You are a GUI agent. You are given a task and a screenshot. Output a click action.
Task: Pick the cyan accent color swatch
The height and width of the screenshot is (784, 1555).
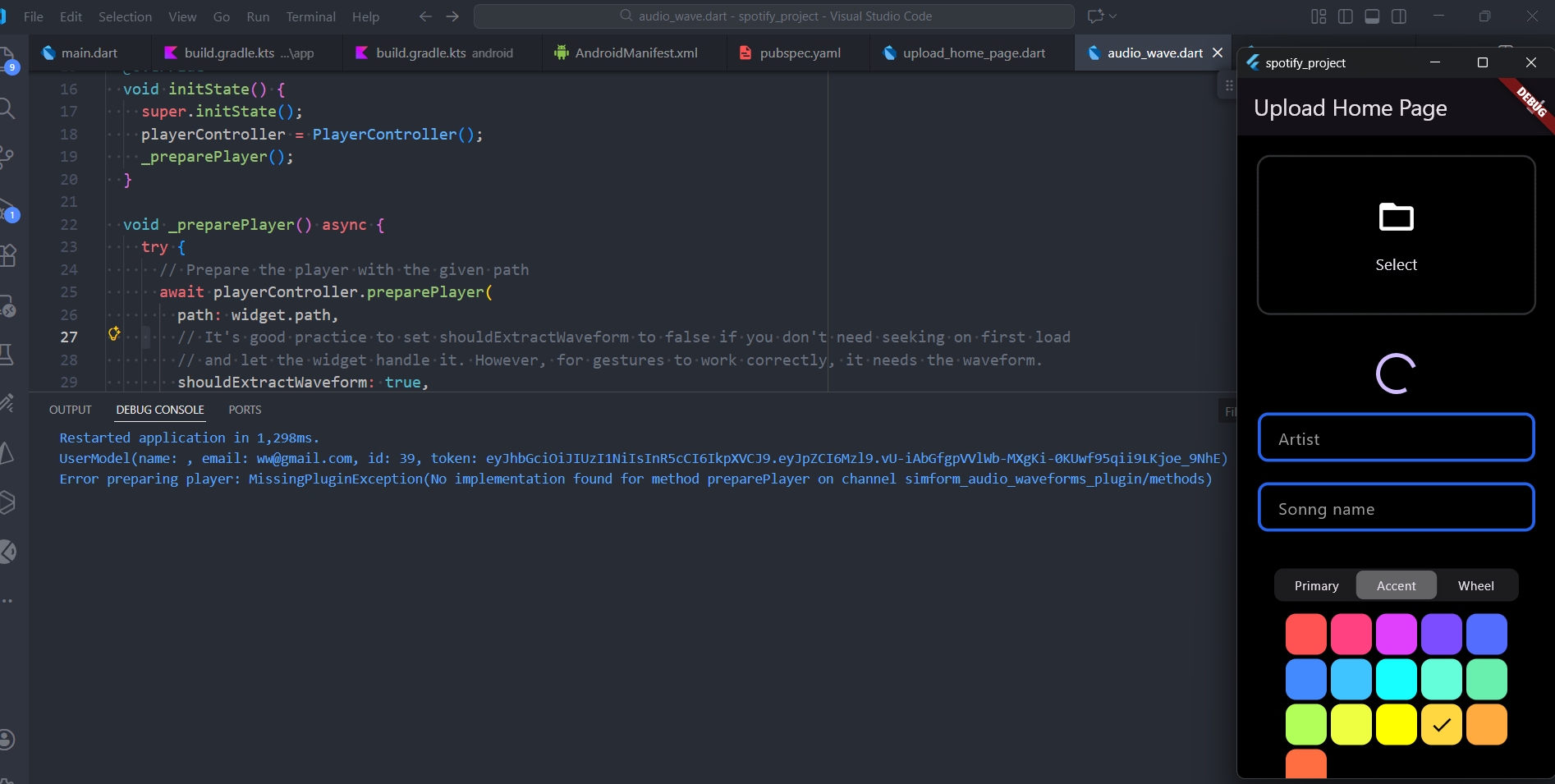[1396, 679]
